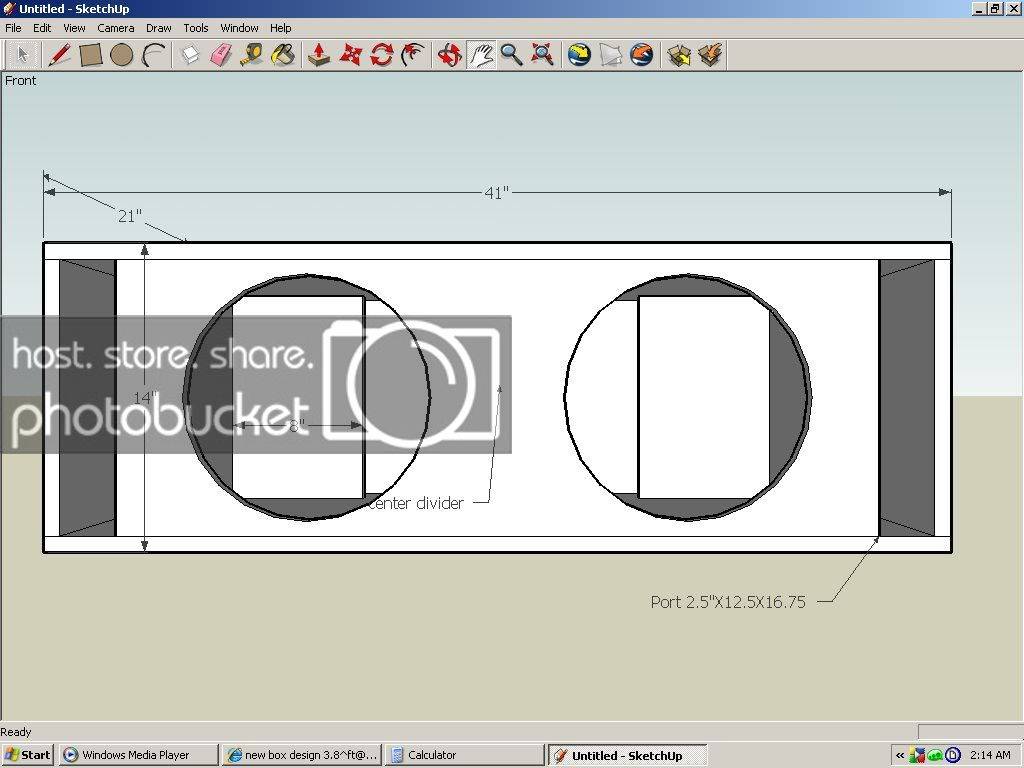This screenshot has width=1024, height=768.
Task: Click the Zoom Extents tool
Action: click(x=543, y=55)
